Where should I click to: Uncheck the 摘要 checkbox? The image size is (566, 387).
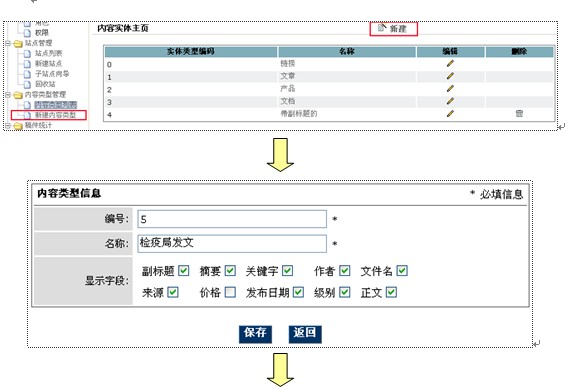coord(230,270)
